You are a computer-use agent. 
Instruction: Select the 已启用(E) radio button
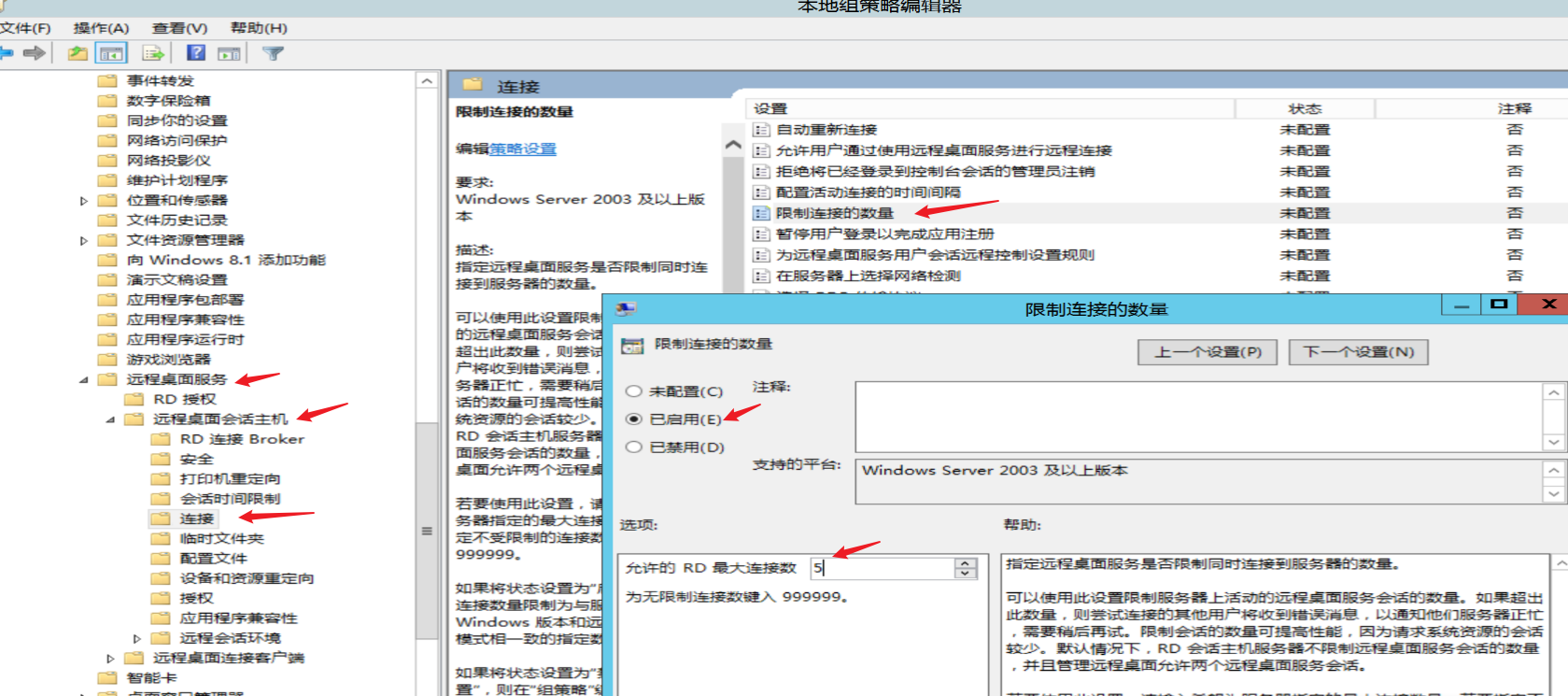pos(634,419)
